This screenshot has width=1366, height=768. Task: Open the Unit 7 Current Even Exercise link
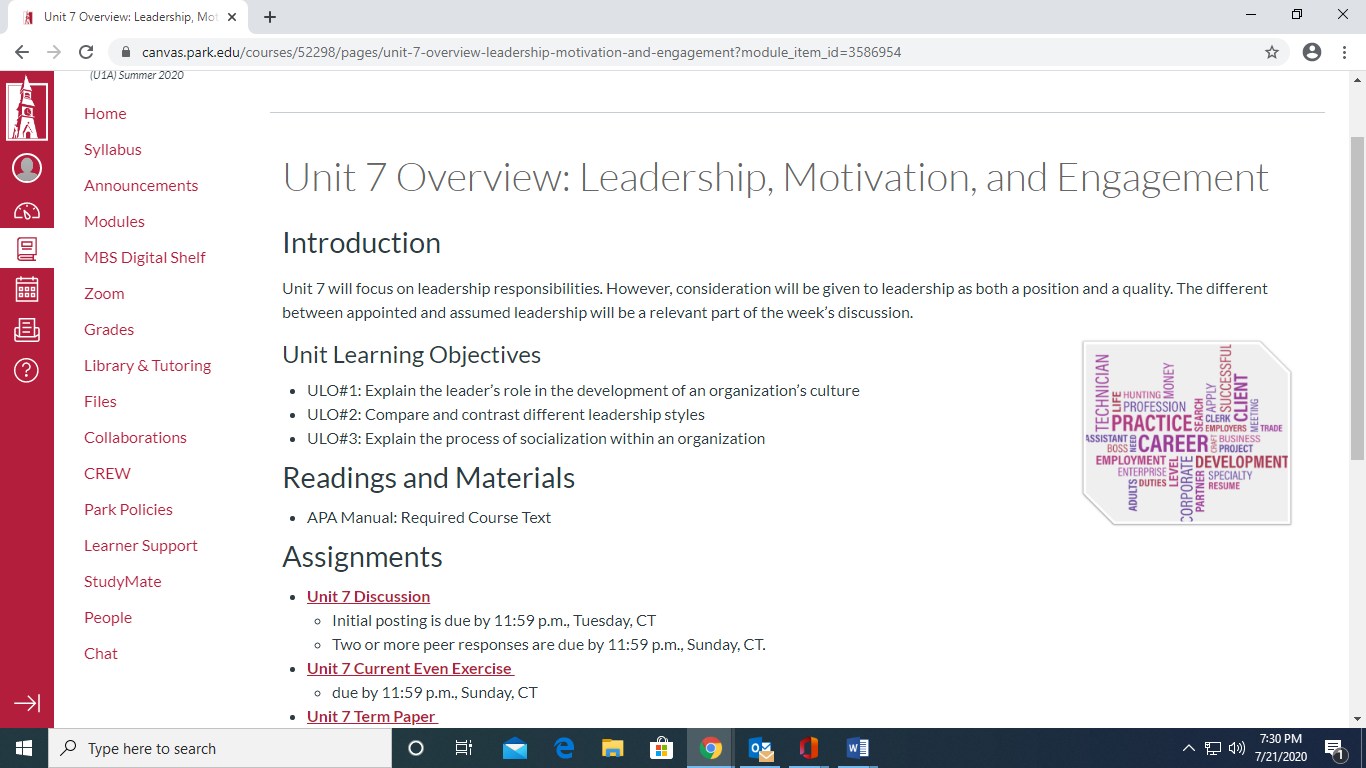click(x=409, y=668)
